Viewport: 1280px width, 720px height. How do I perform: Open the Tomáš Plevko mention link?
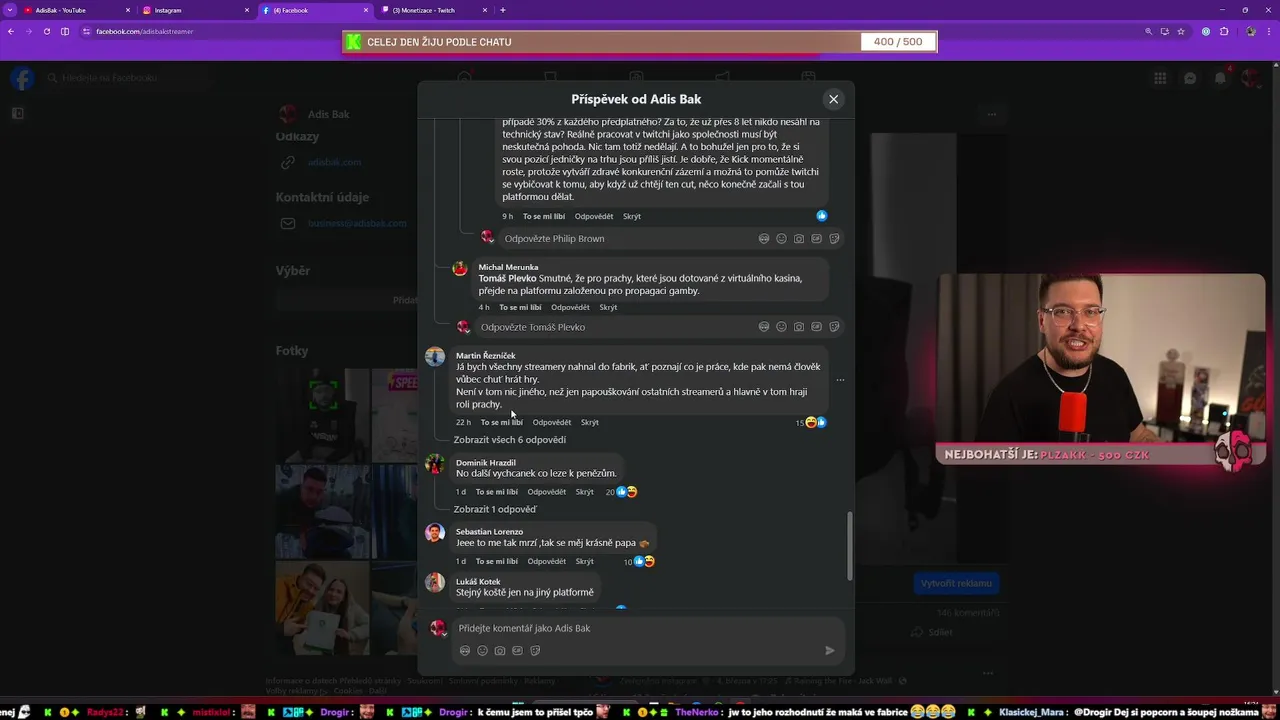(507, 278)
